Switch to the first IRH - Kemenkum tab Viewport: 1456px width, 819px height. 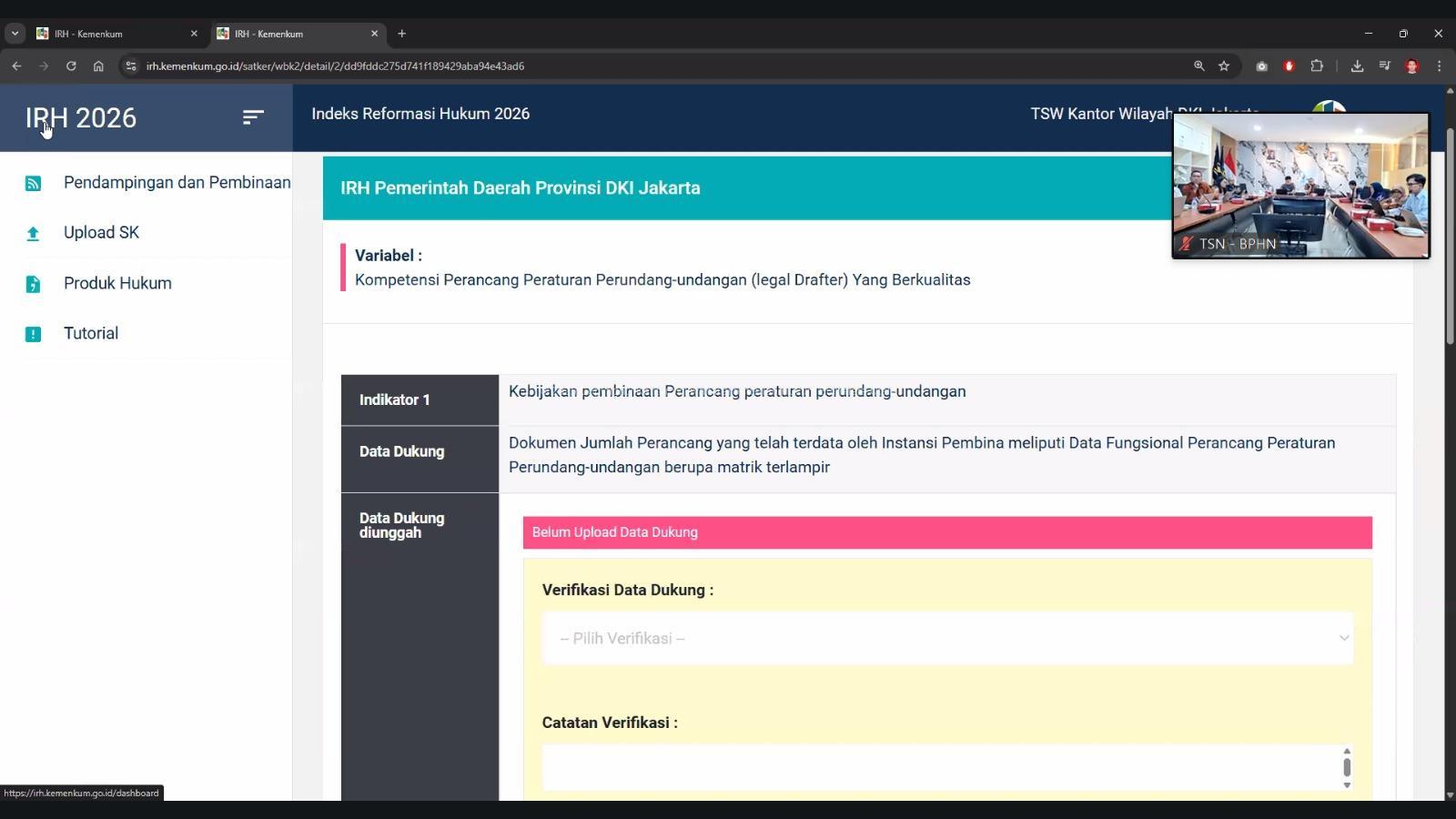tap(116, 34)
